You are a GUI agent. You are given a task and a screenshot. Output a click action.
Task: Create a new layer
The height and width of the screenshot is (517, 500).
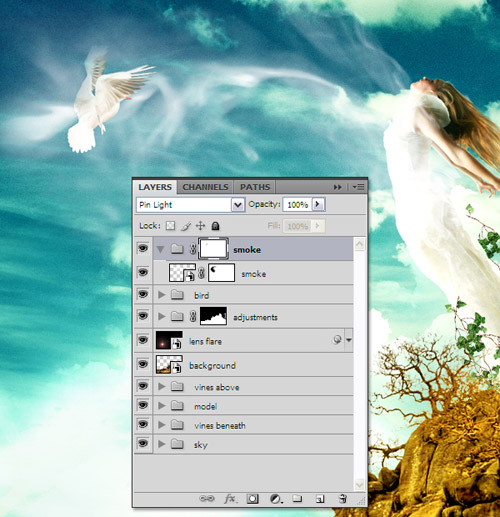[x=320, y=499]
